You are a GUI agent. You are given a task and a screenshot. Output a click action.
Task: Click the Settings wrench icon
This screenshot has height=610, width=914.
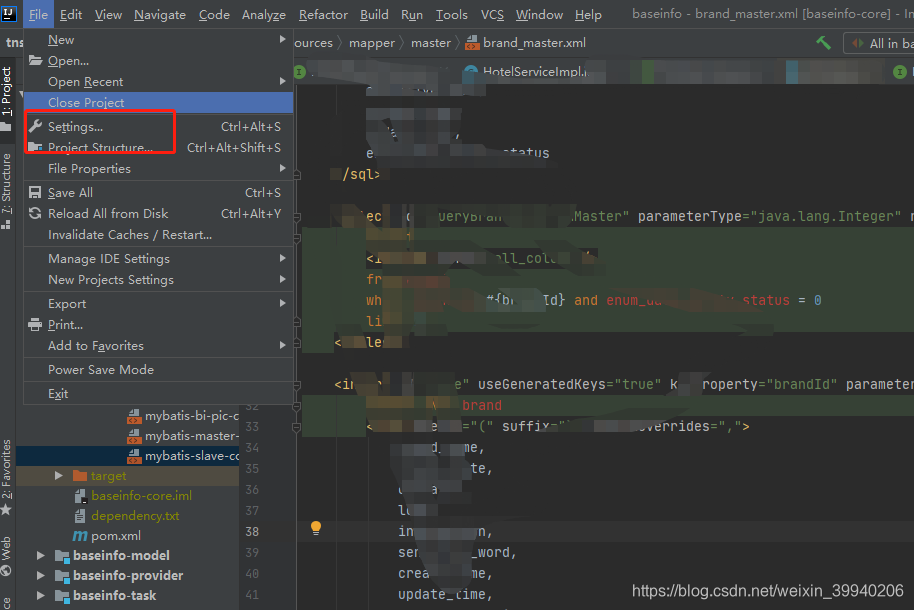(35, 126)
